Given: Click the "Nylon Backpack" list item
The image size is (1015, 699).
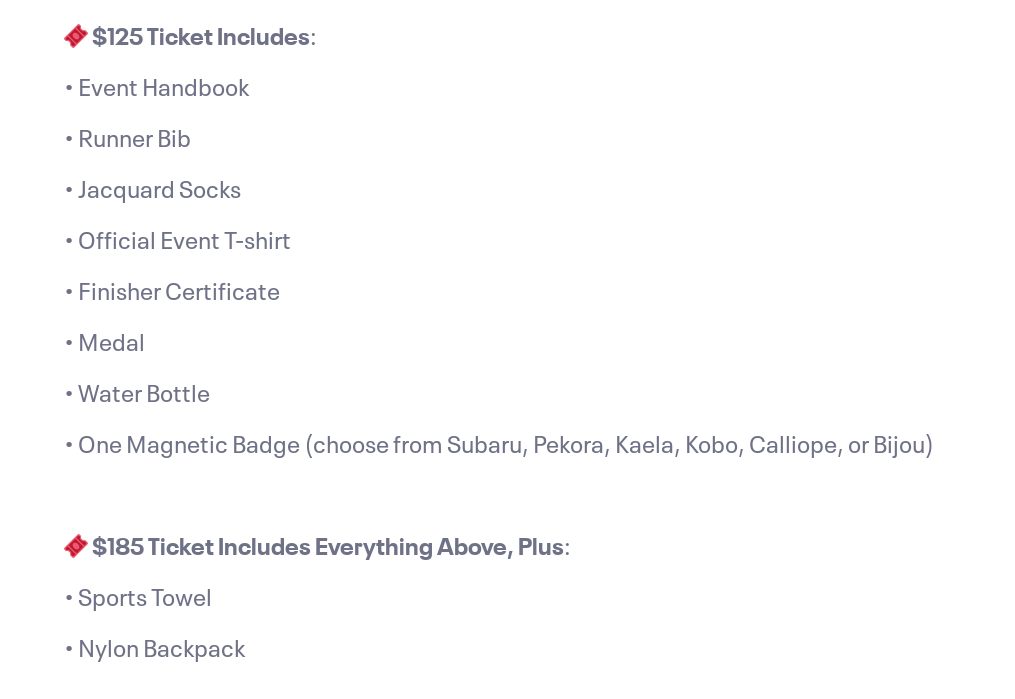Looking at the screenshot, I should click(162, 649).
